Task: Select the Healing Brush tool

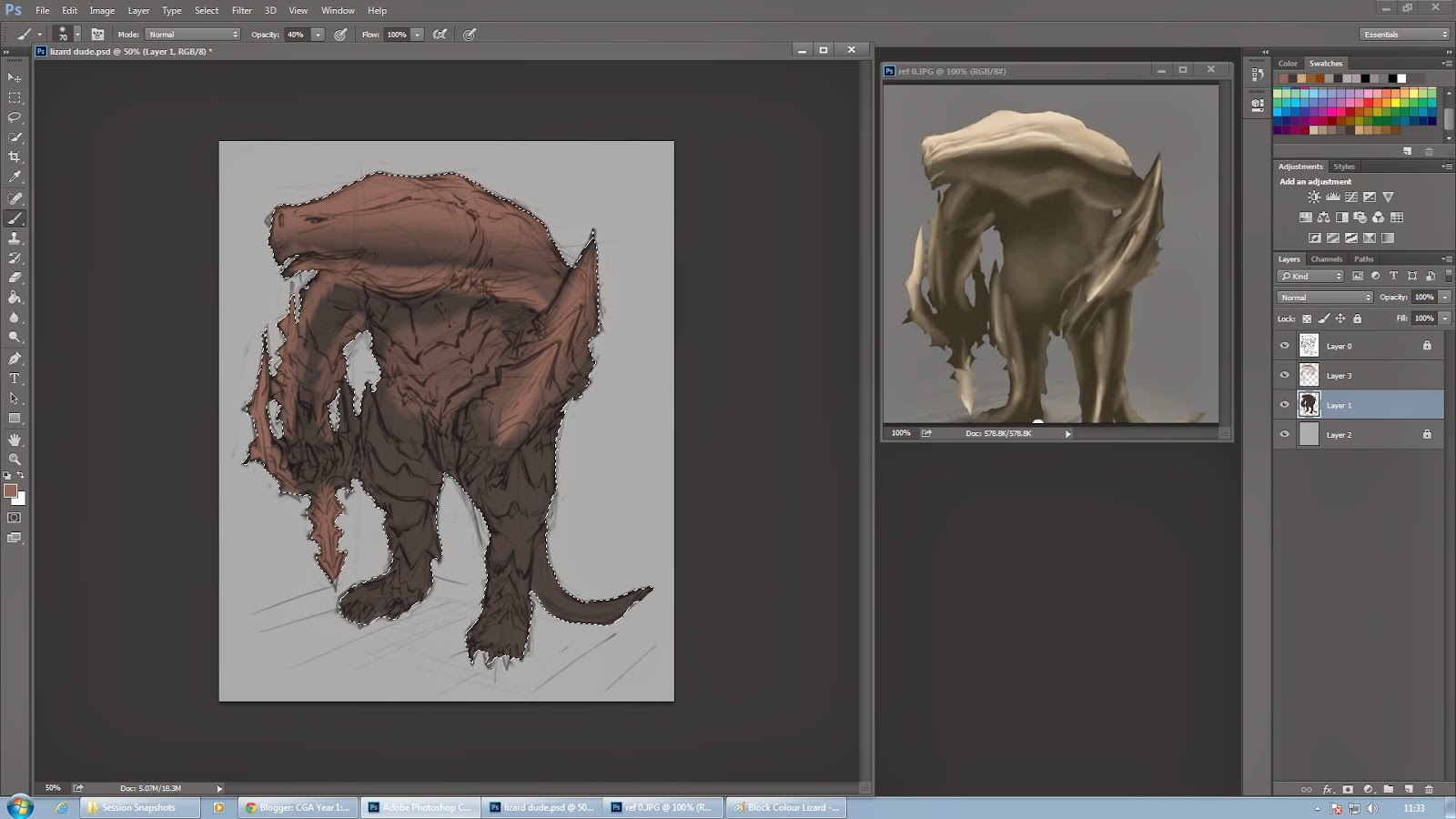Action: click(x=15, y=199)
